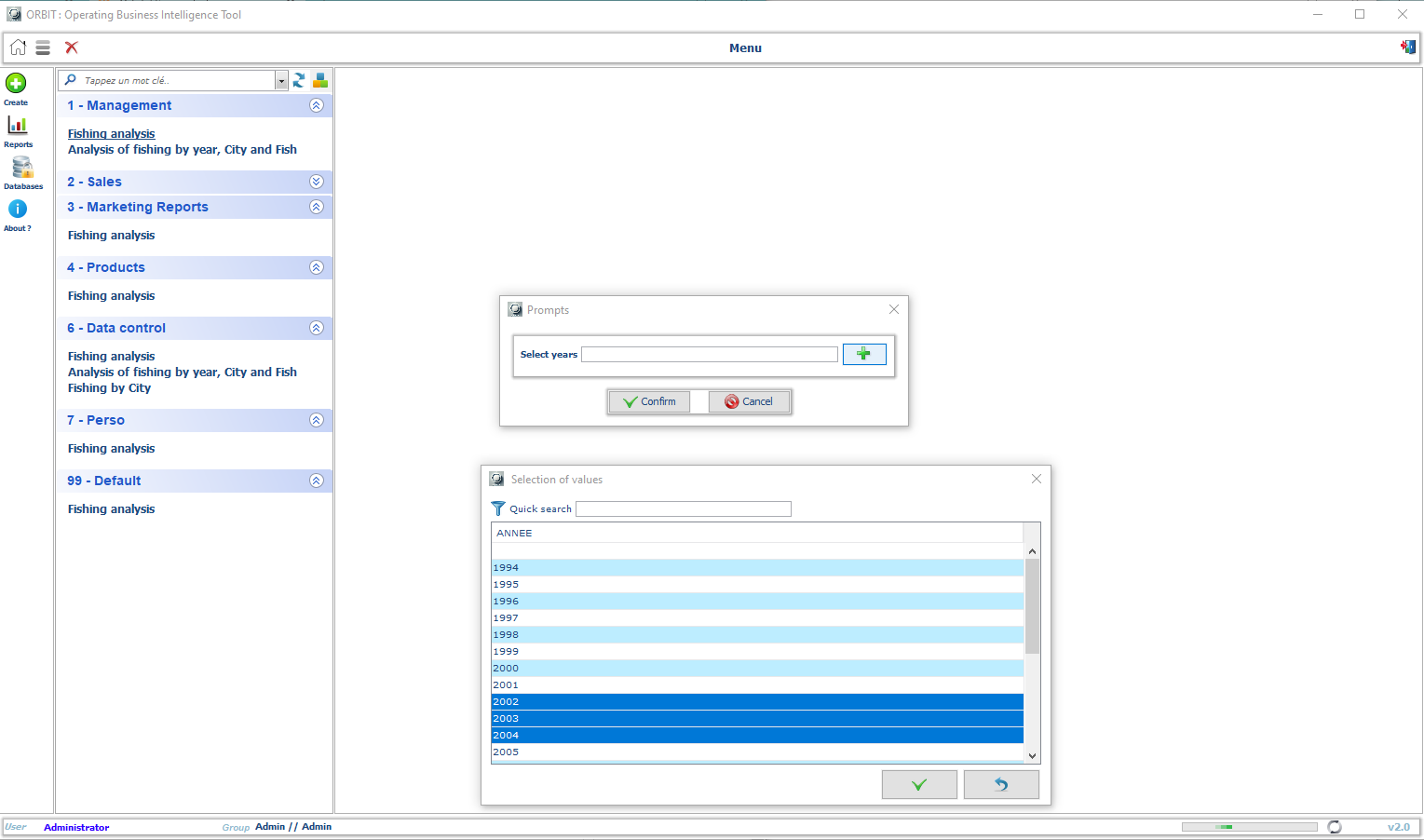Select year 1994 in the list
1424x840 pixels.
point(757,567)
